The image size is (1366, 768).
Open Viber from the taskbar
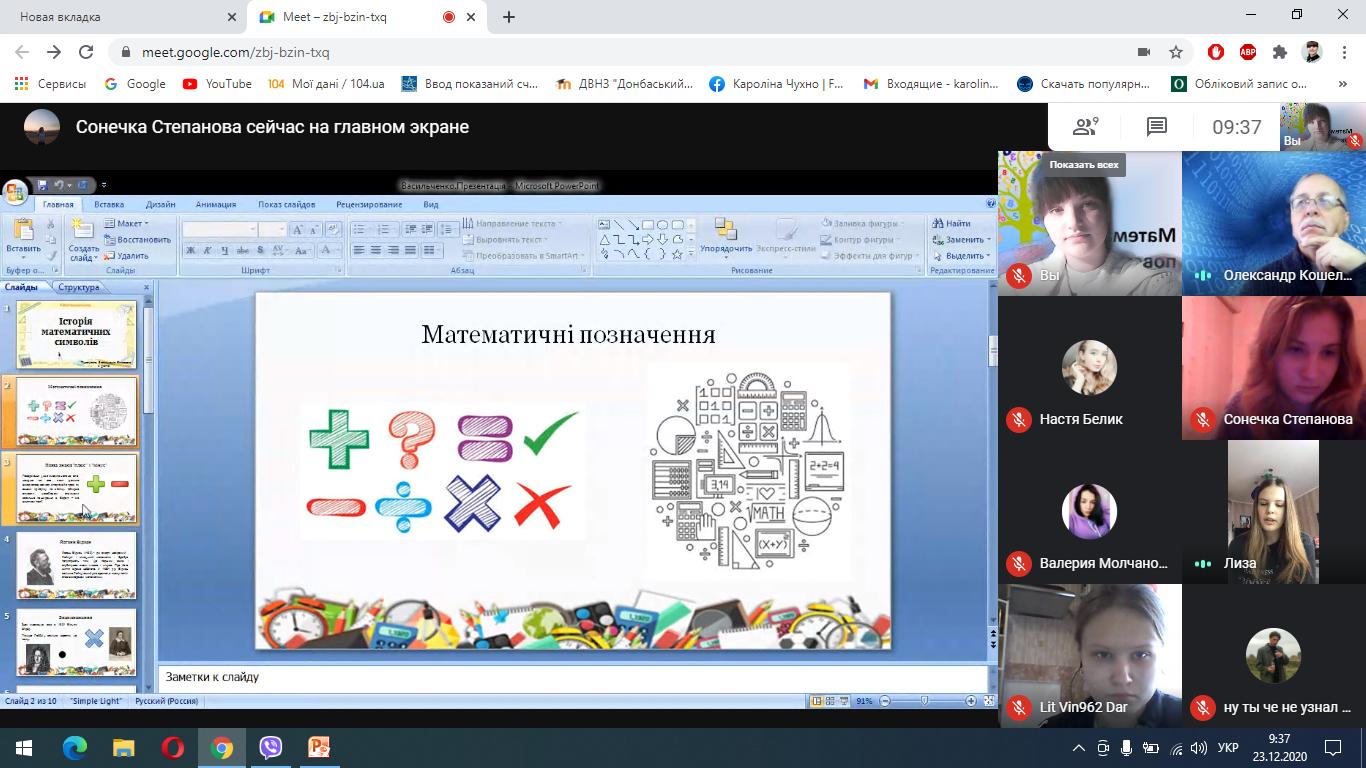click(x=270, y=747)
